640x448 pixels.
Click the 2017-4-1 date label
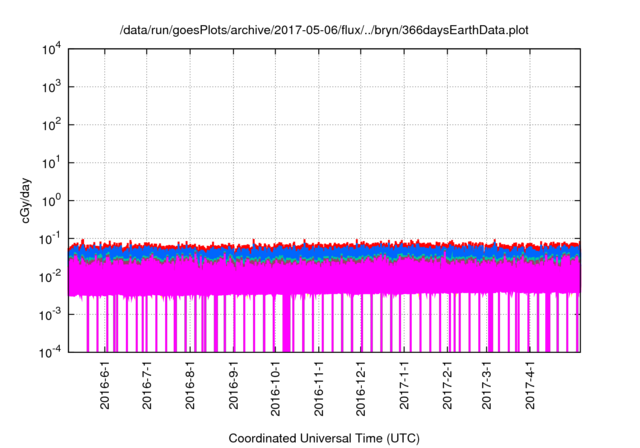(x=529, y=385)
